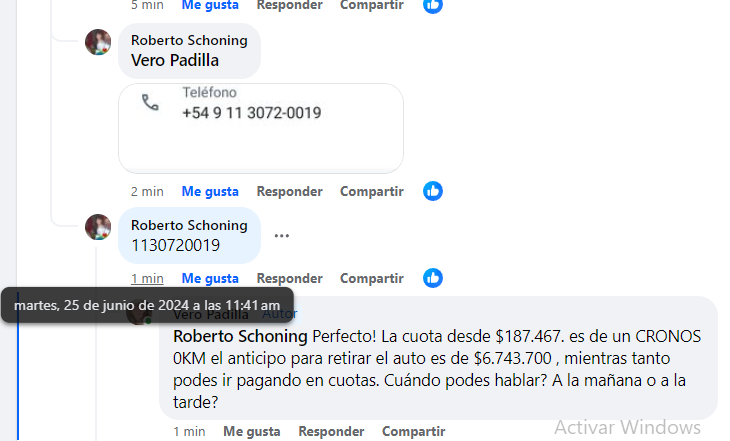
Task: Click Responder under Vero Padilla's reply
Action: 331,431
